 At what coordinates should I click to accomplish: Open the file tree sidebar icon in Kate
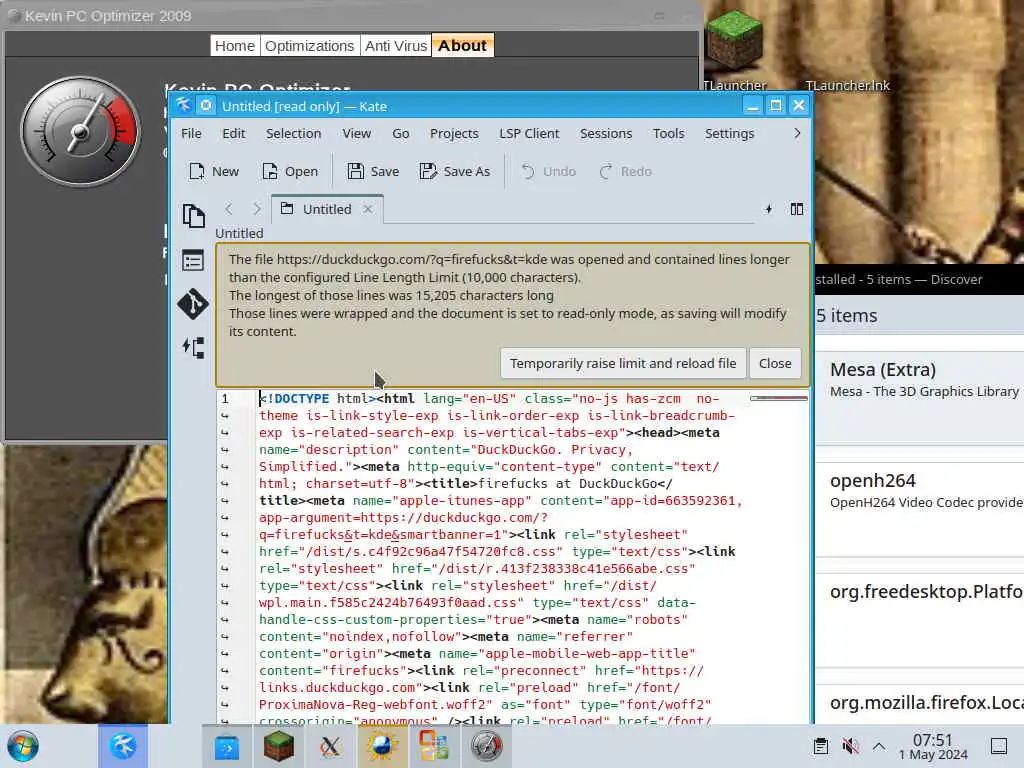(x=193, y=347)
